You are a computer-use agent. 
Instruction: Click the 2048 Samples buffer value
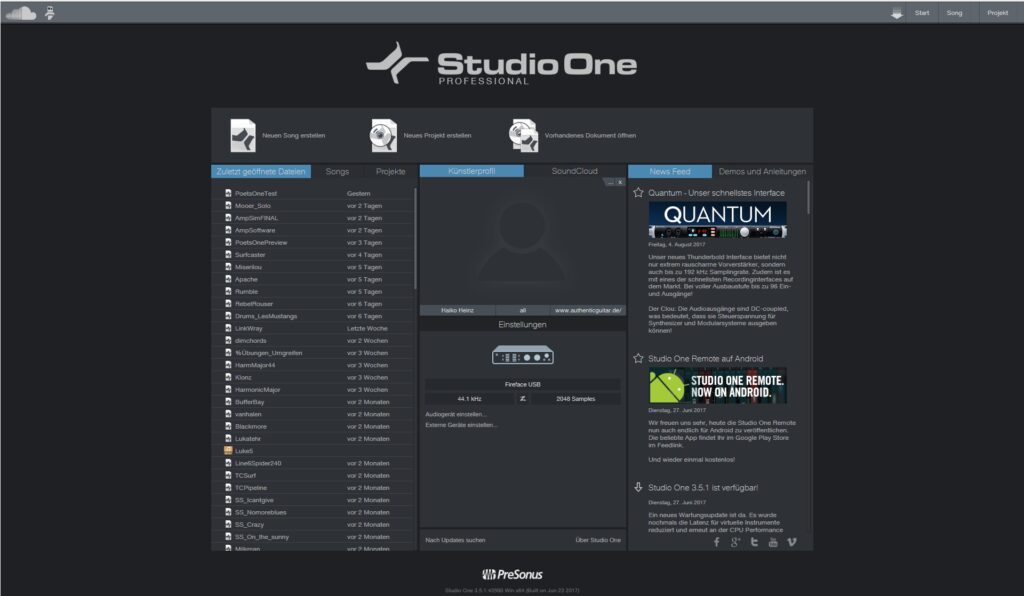575,399
